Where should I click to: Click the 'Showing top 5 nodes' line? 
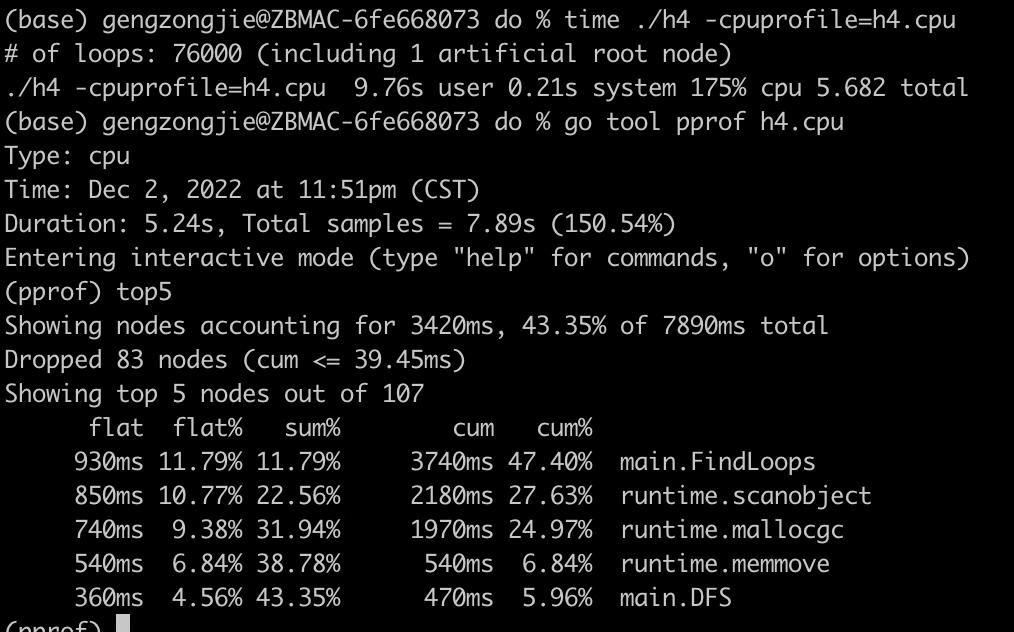coord(213,394)
